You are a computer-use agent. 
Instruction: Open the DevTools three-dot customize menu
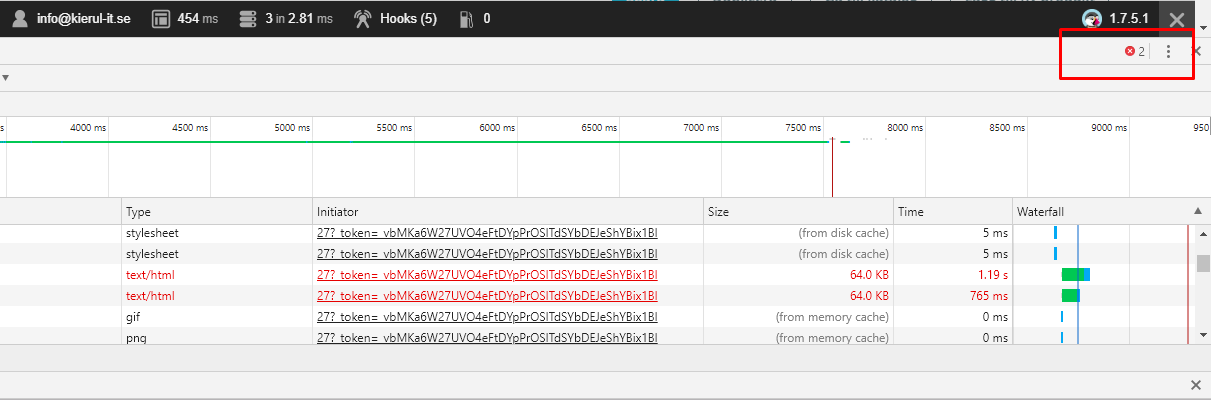click(1168, 51)
